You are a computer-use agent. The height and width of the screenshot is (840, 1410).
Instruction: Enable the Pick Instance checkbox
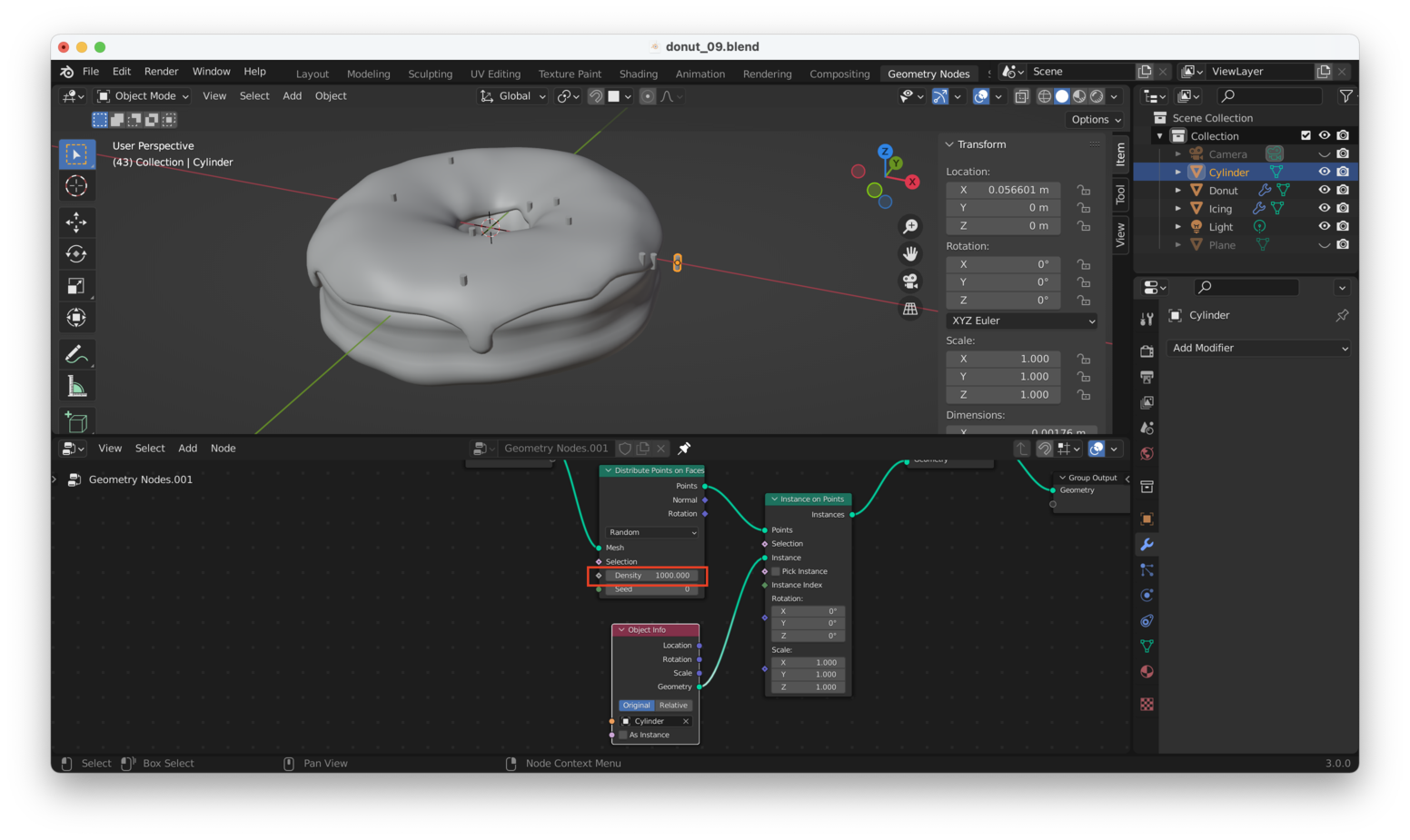[776, 571]
